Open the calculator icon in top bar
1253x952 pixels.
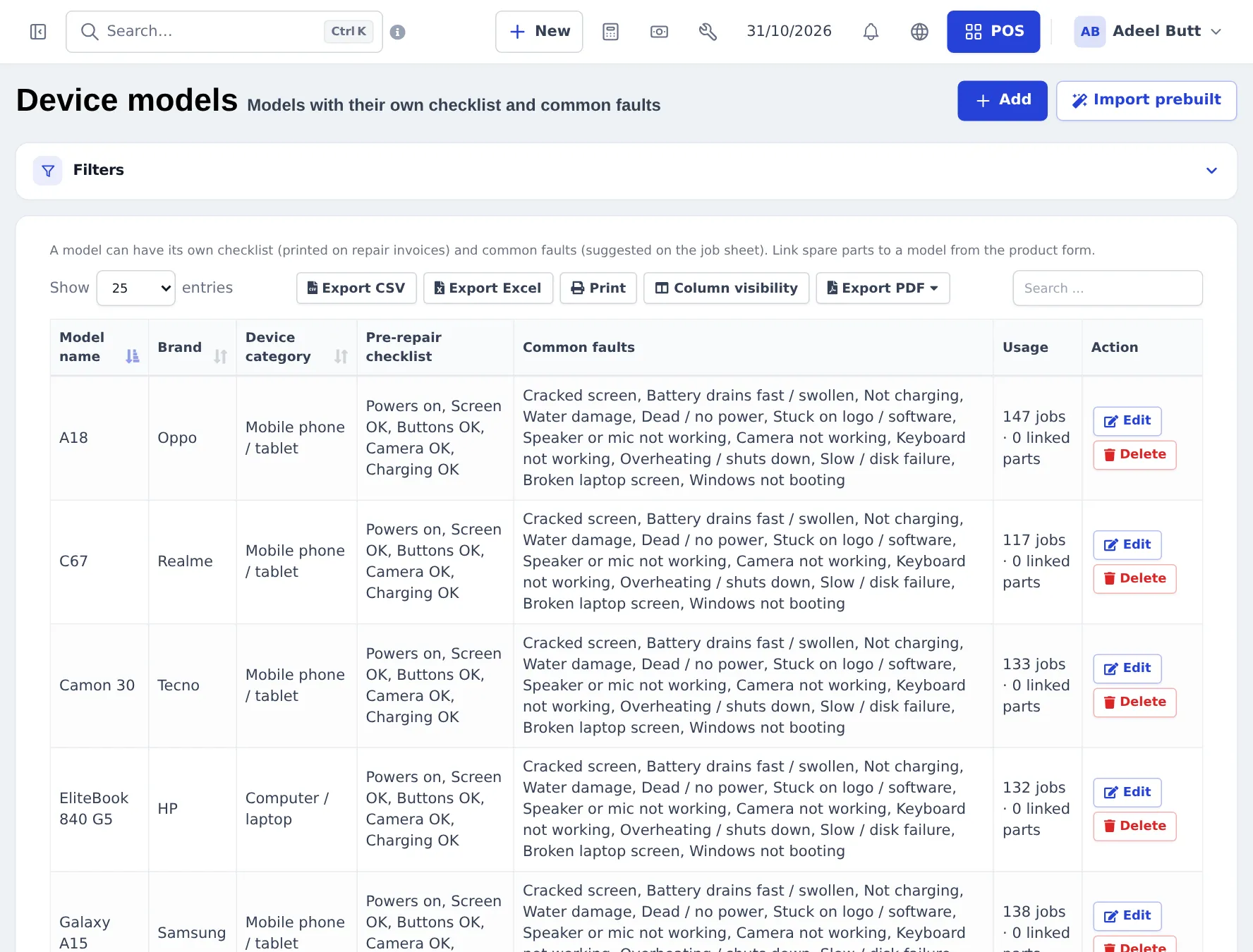[x=611, y=32]
